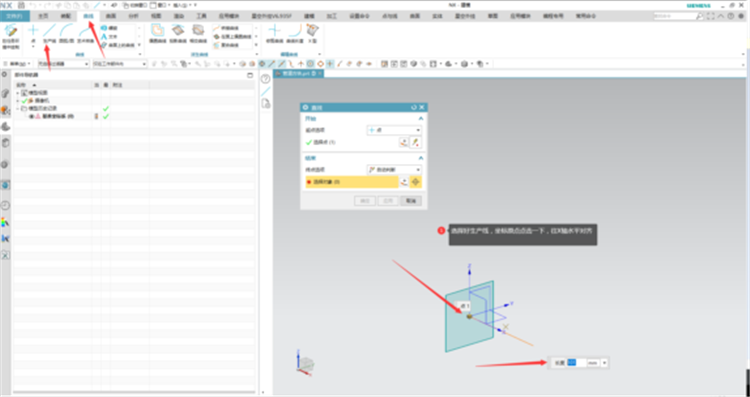The width and height of the screenshot is (750, 397).
Task: Toggle the checkmark next to Camera node
Action: tap(24, 101)
